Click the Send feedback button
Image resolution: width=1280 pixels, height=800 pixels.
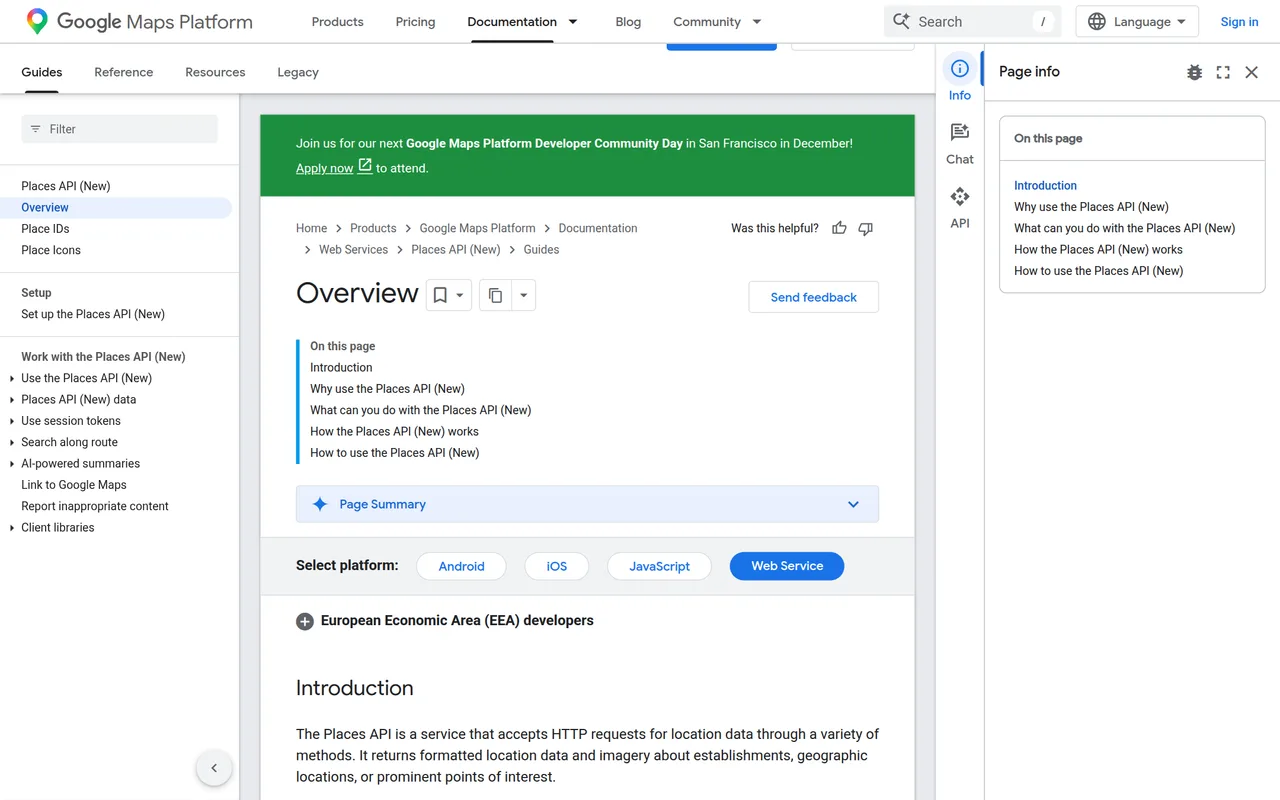[814, 297]
